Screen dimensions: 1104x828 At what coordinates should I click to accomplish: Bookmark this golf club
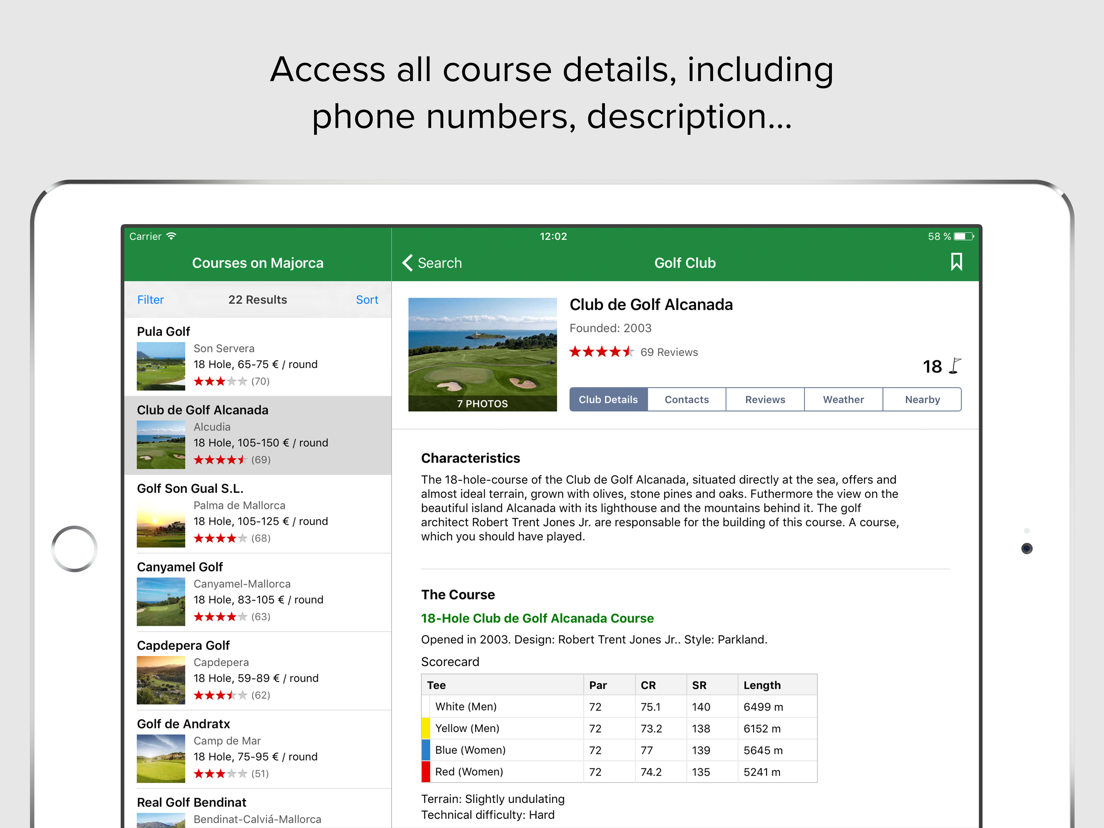[x=955, y=262]
